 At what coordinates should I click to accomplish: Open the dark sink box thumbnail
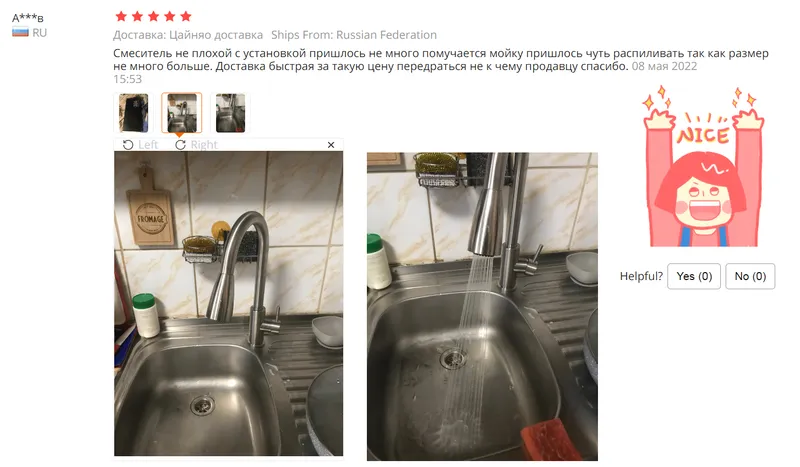click(133, 113)
